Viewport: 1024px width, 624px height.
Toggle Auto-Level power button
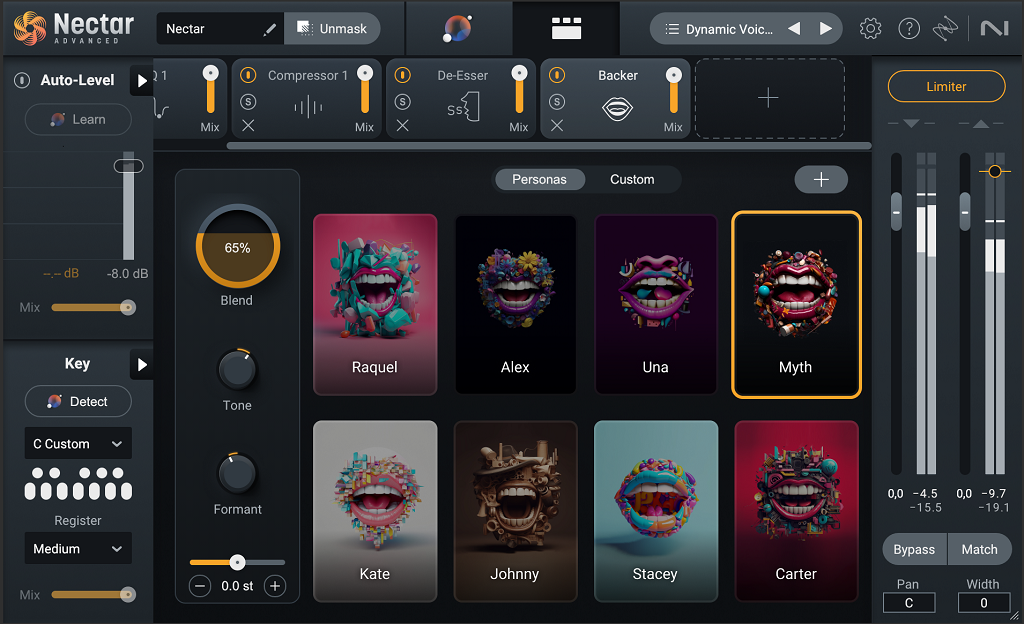click(22, 80)
